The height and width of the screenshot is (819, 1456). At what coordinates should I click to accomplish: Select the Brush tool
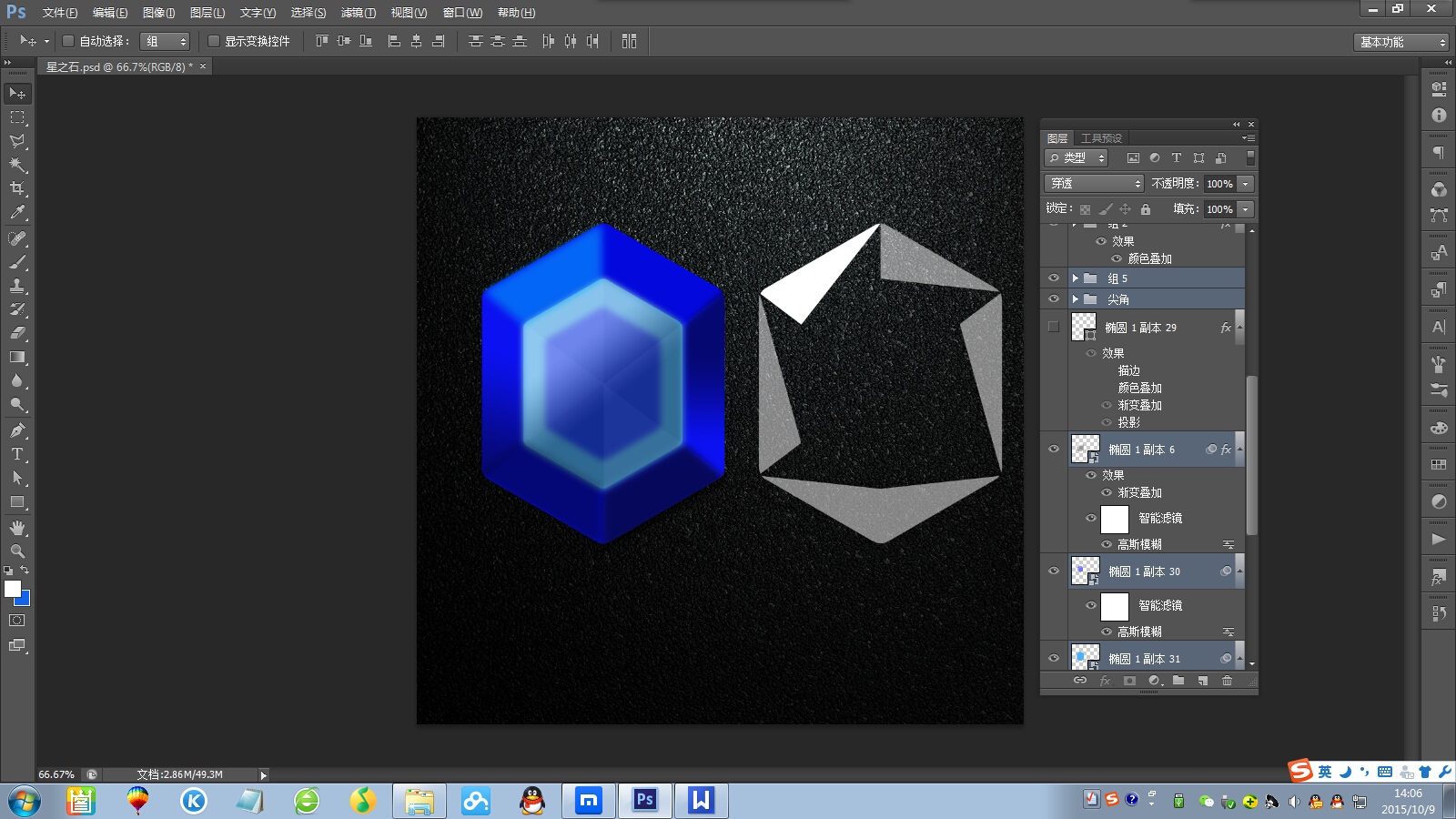[17, 262]
